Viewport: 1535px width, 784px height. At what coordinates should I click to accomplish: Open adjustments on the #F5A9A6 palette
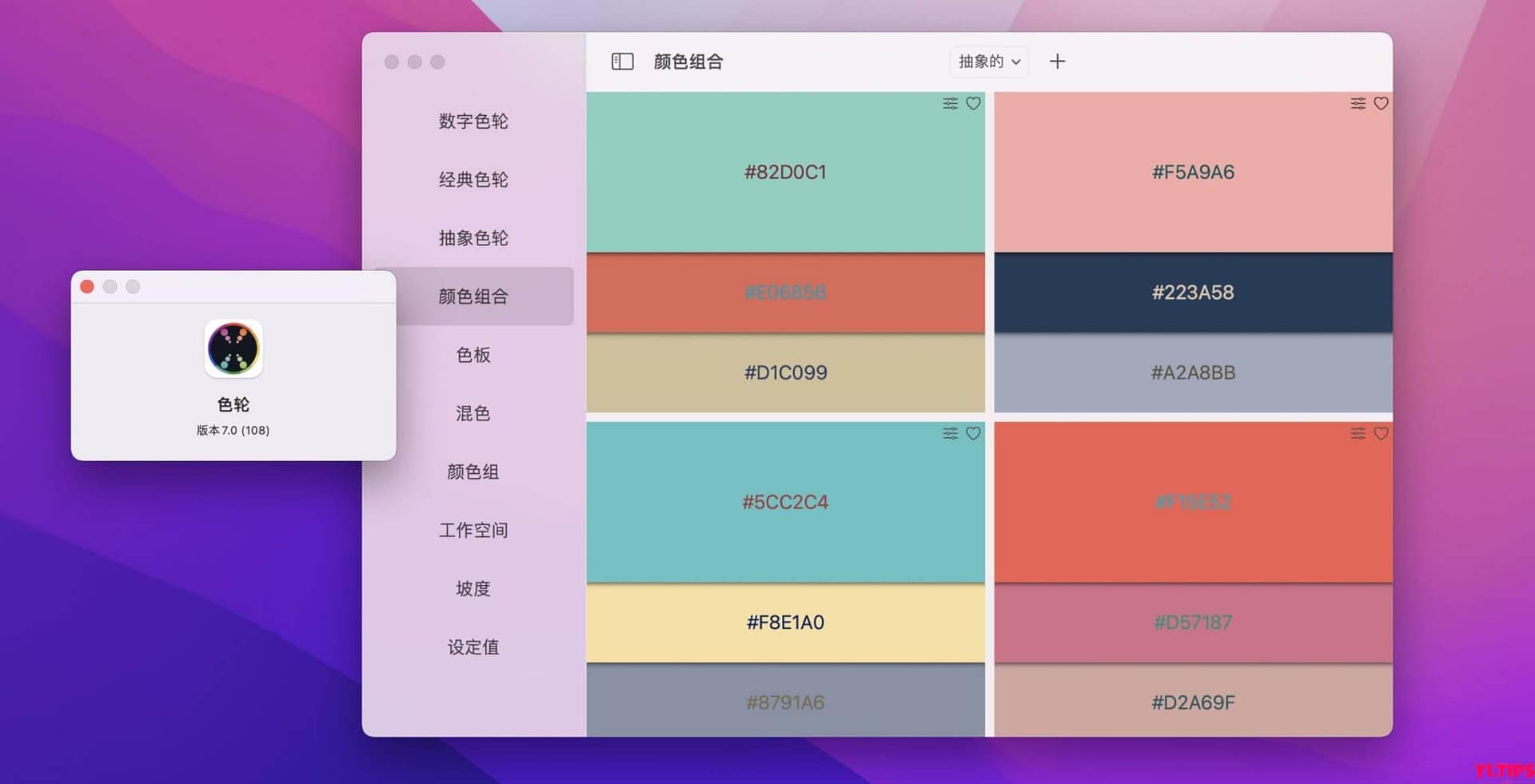click(x=1357, y=103)
